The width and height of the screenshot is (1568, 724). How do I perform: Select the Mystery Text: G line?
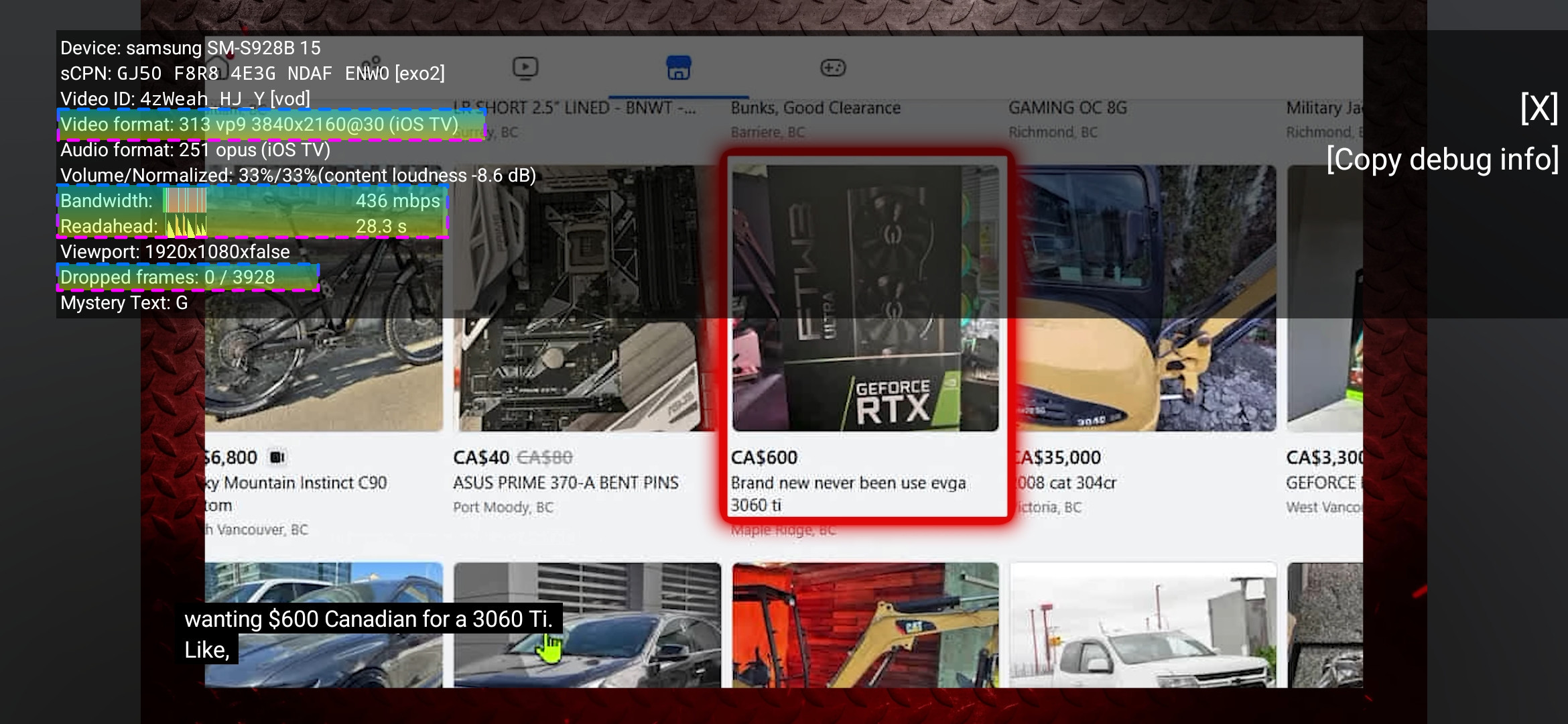pos(124,303)
